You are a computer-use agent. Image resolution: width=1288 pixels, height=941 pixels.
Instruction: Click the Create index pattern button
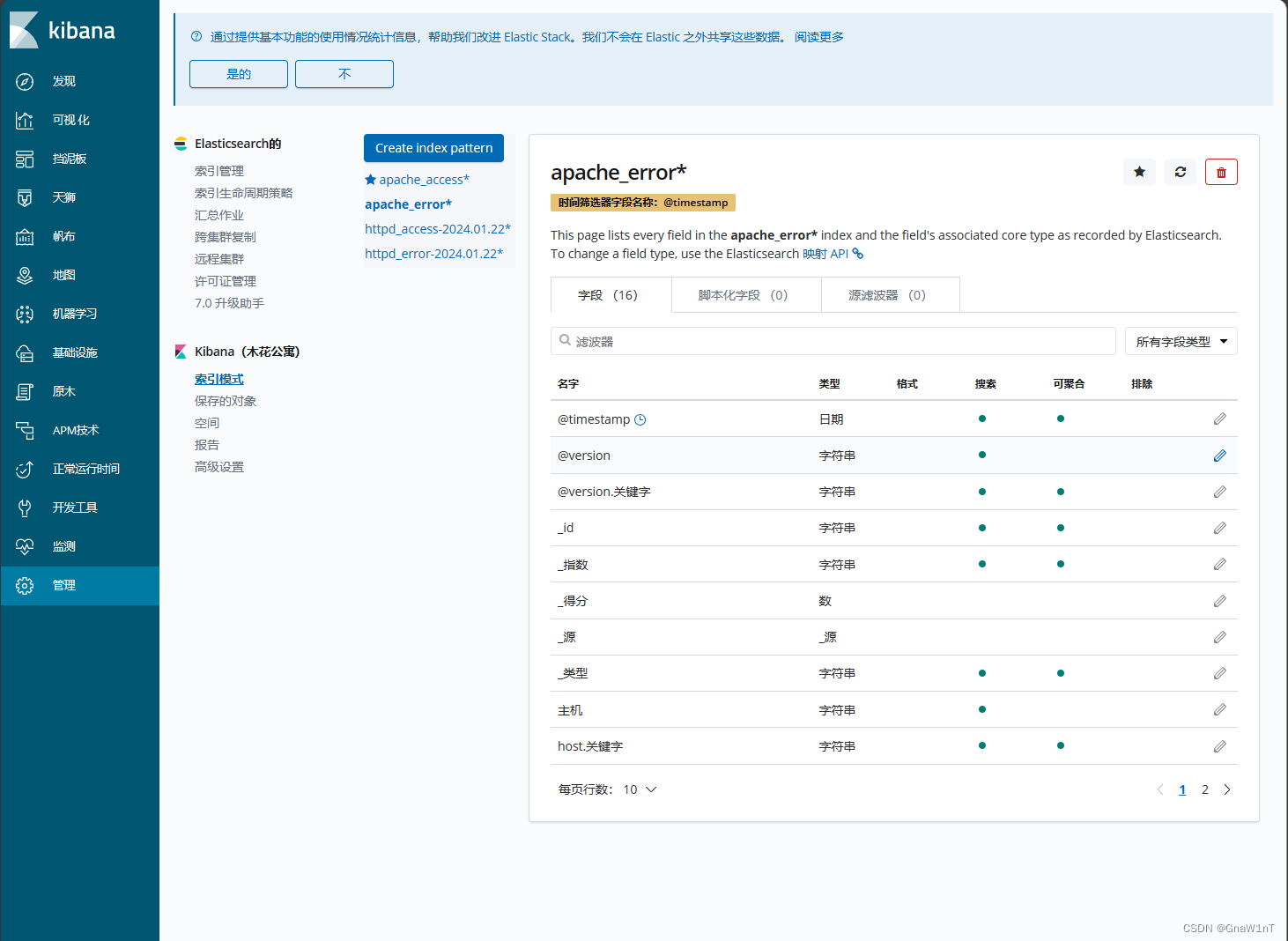point(433,148)
